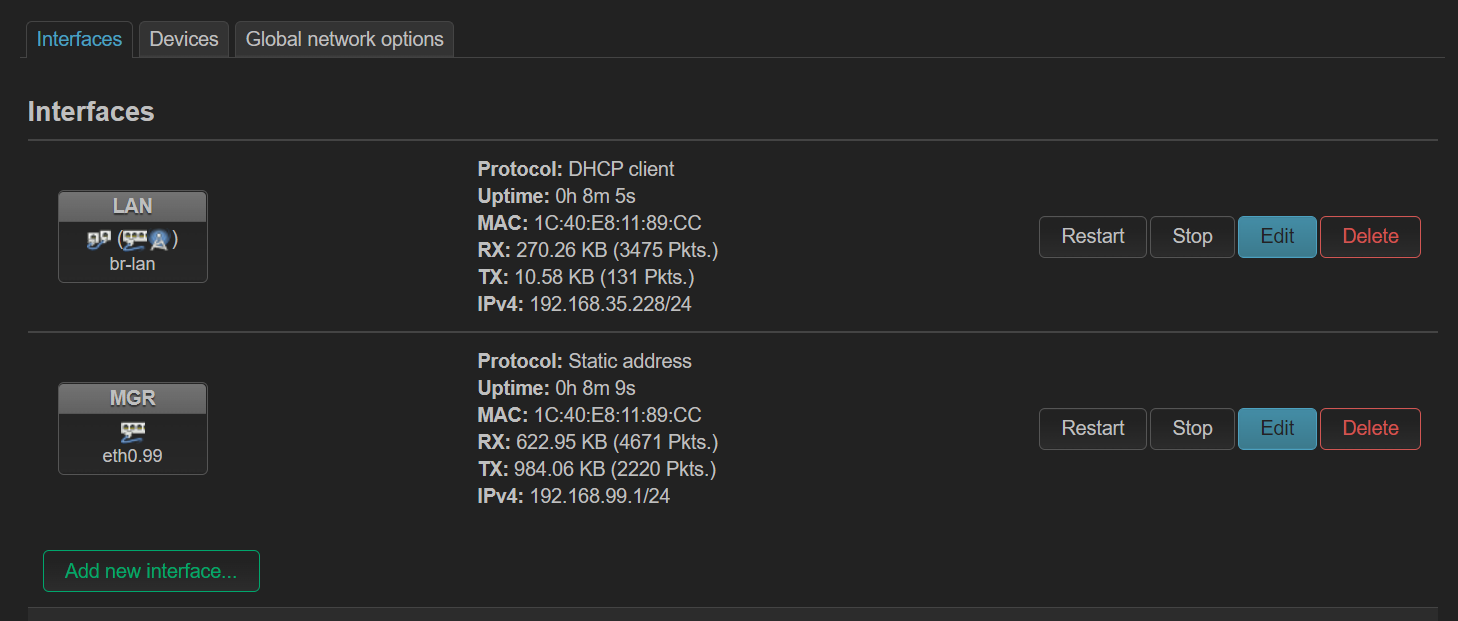Click the LAN interface name header

(133, 206)
